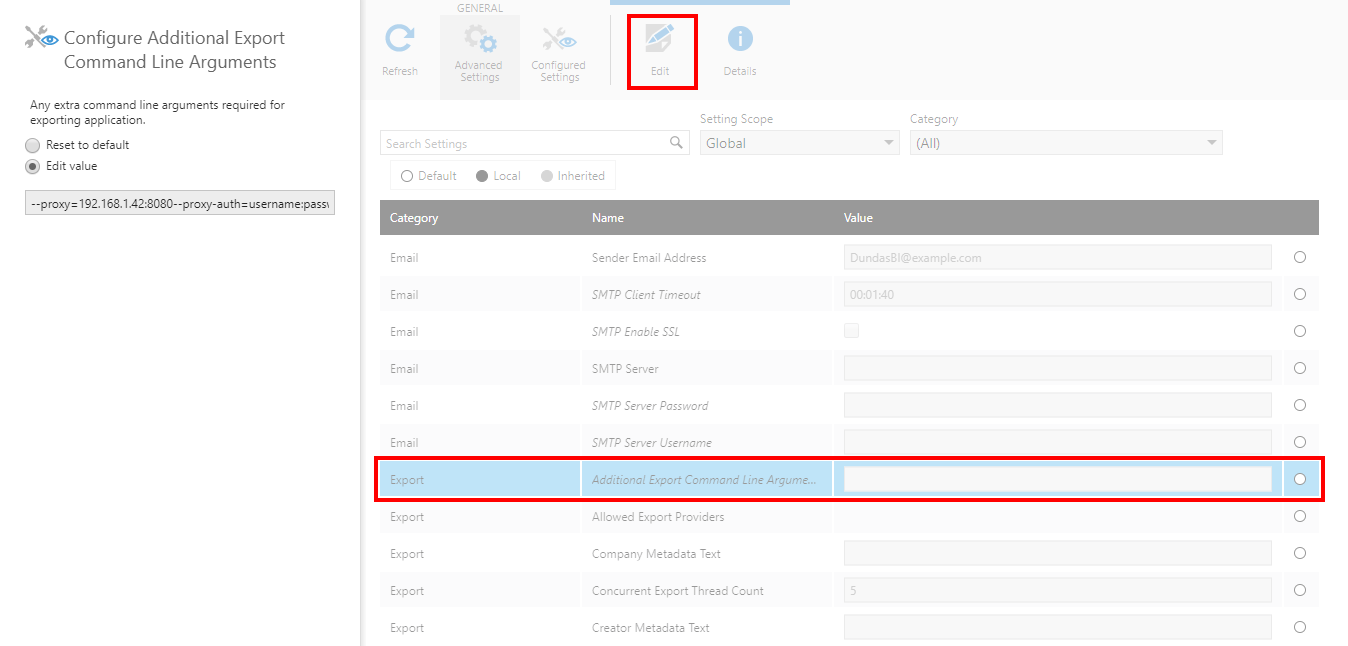Click the SMTP Client Timeout value field

tap(1058, 294)
